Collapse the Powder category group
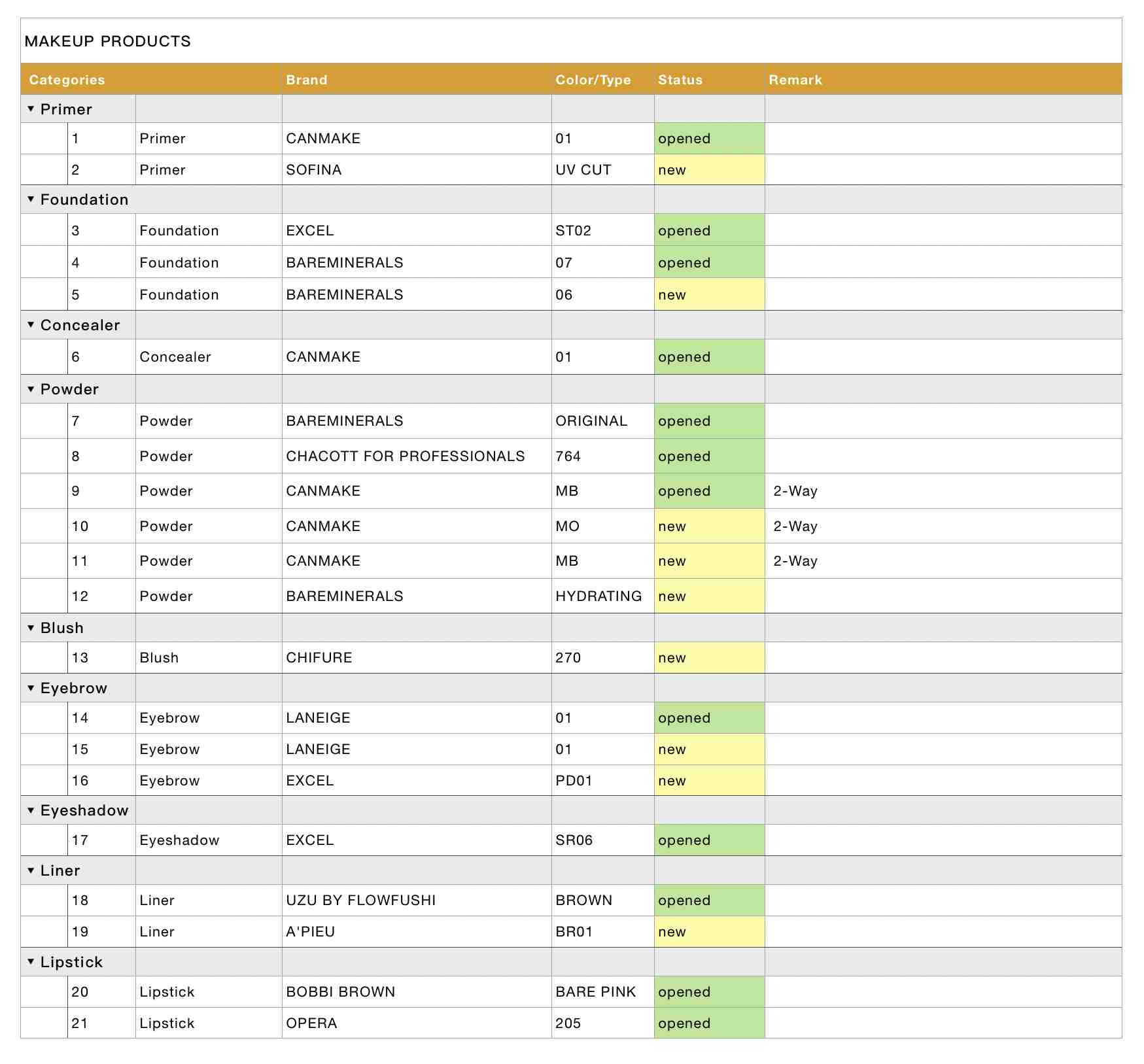The image size is (1144, 1064). [x=31, y=388]
